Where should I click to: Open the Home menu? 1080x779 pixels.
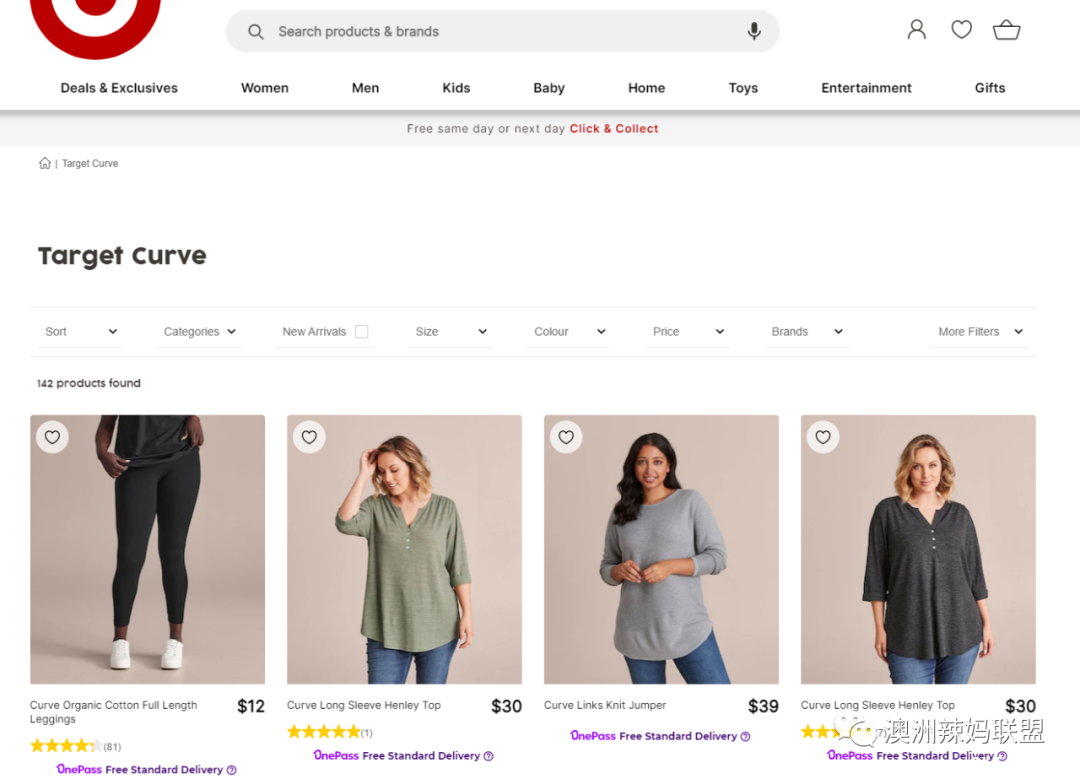pos(646,88)
